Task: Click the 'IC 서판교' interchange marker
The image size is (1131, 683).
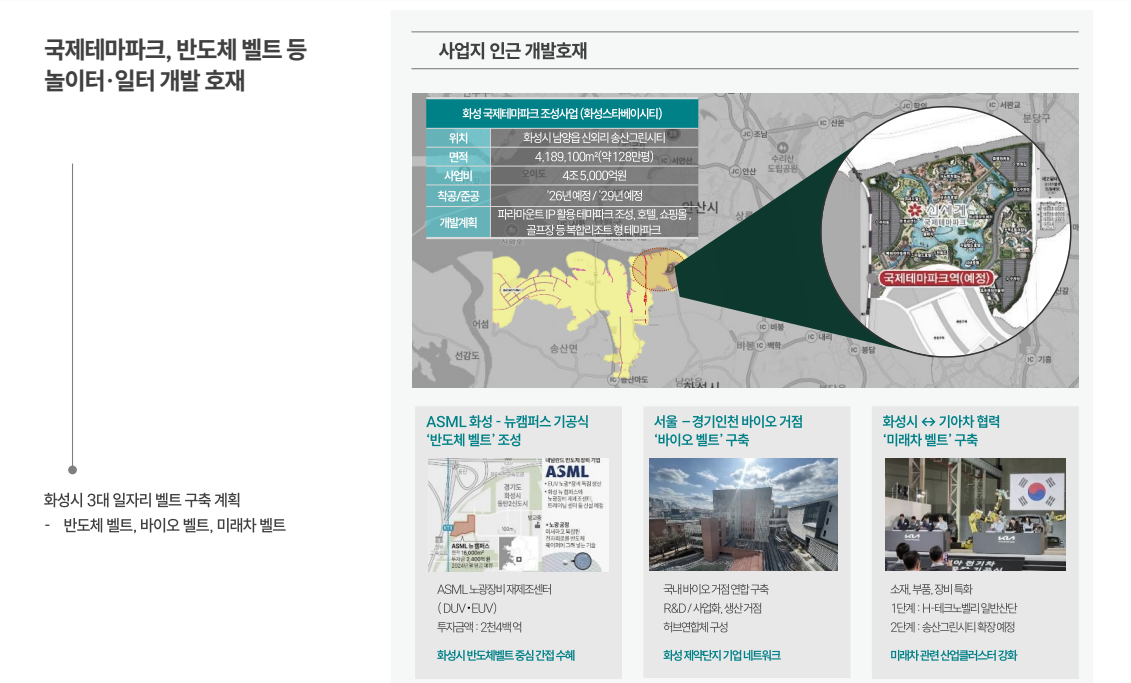Action: 1004,105
